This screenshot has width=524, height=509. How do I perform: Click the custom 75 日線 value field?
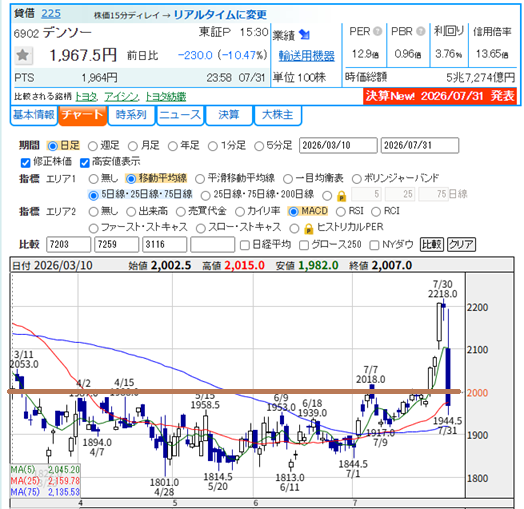(x=433, y=194)
